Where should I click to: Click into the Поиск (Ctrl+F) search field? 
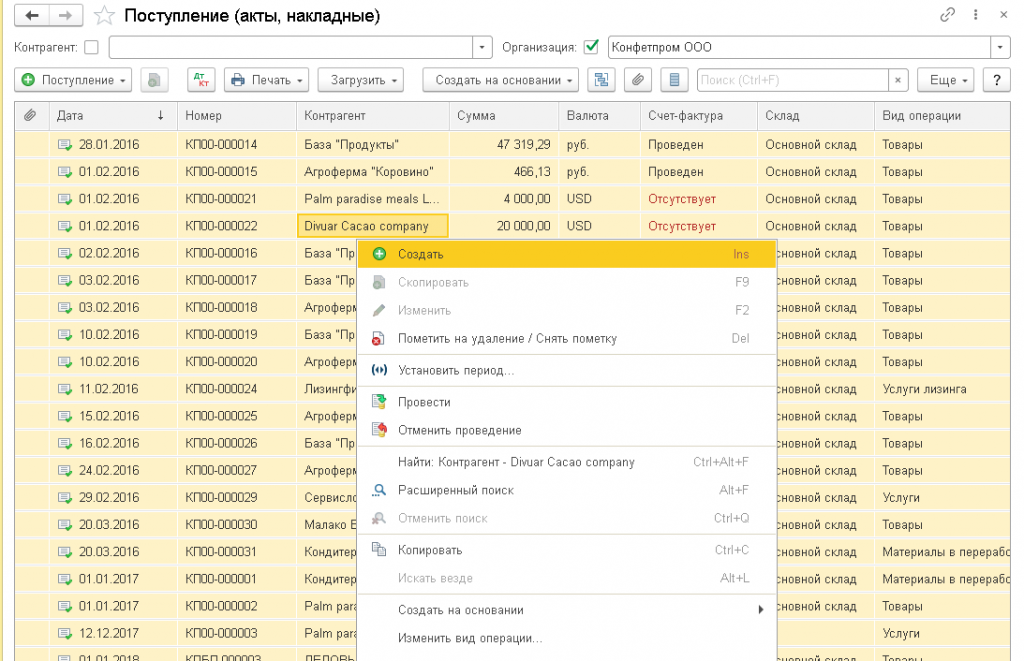click(x=792, y=80)
